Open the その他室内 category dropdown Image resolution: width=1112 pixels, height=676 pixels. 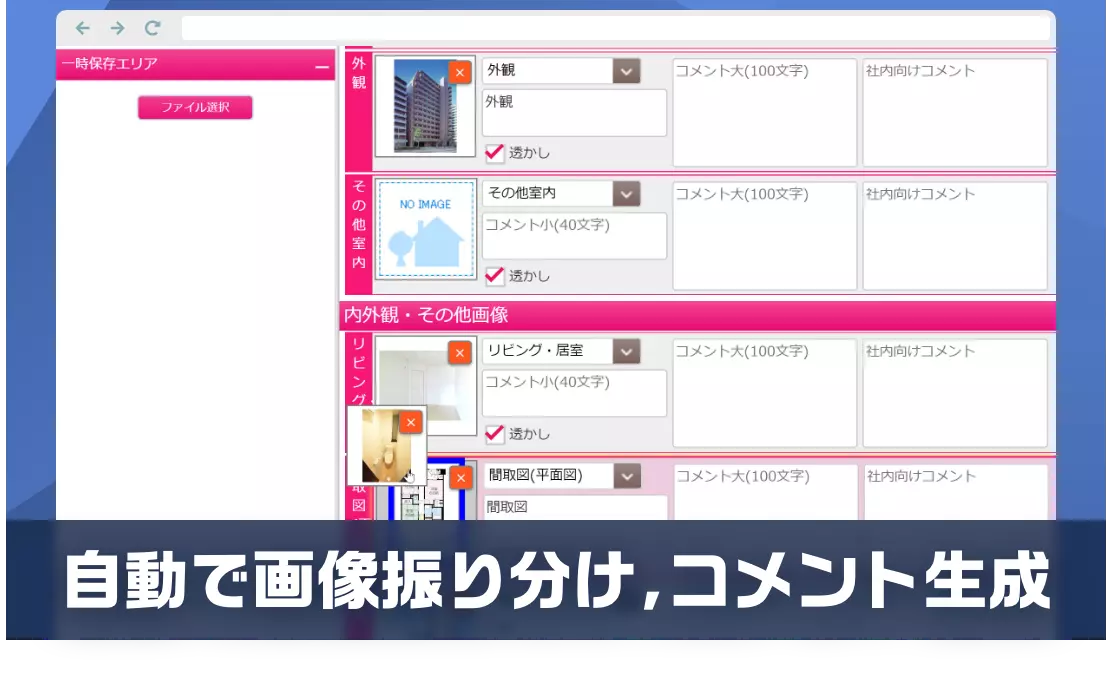(x=626, y=194)
